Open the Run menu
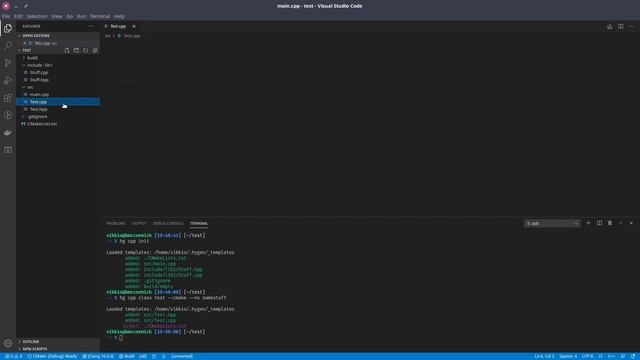640x360 pixels. pos(82,16)
